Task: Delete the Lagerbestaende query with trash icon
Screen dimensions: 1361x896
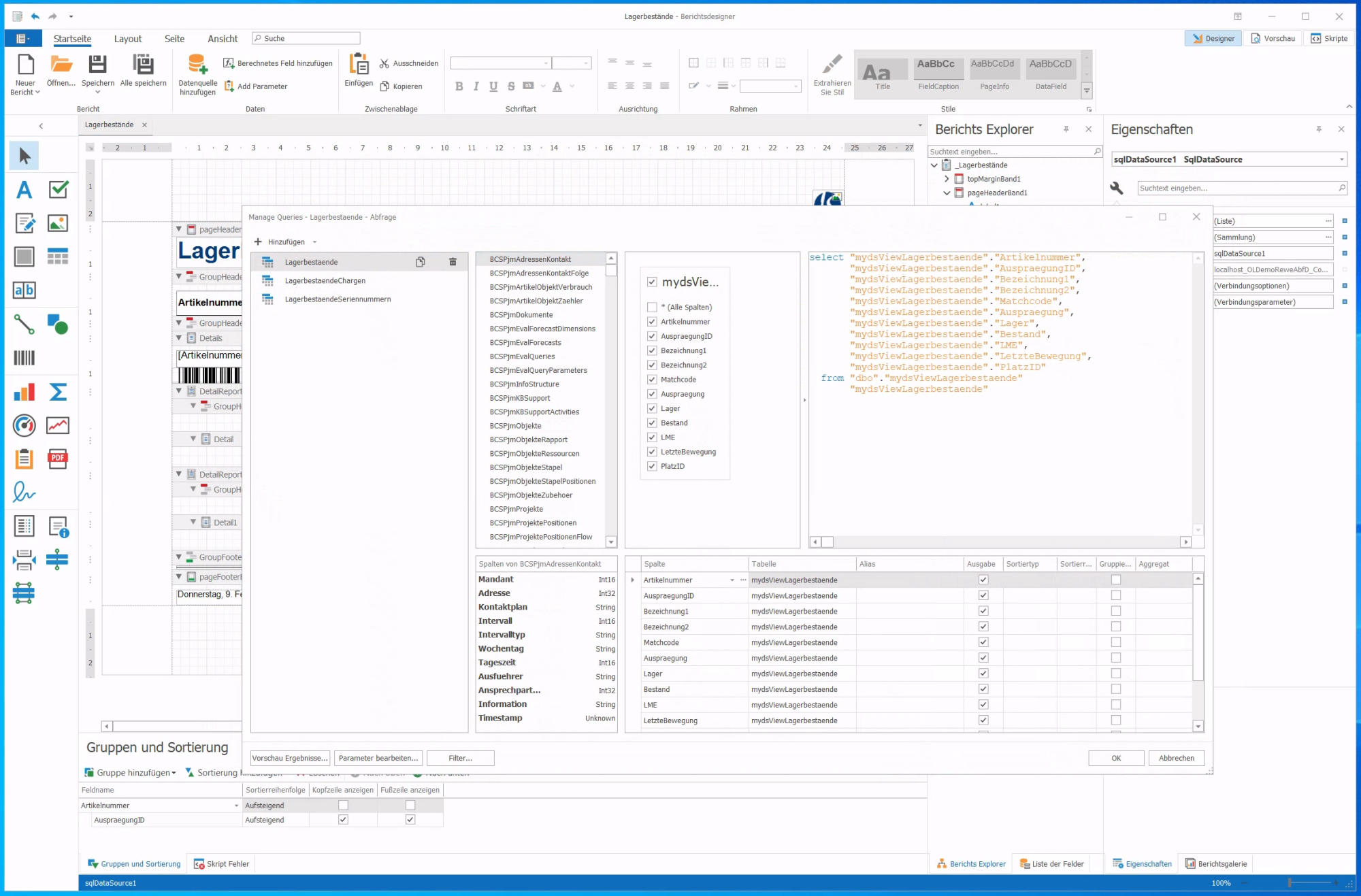Action: (453, 262)
